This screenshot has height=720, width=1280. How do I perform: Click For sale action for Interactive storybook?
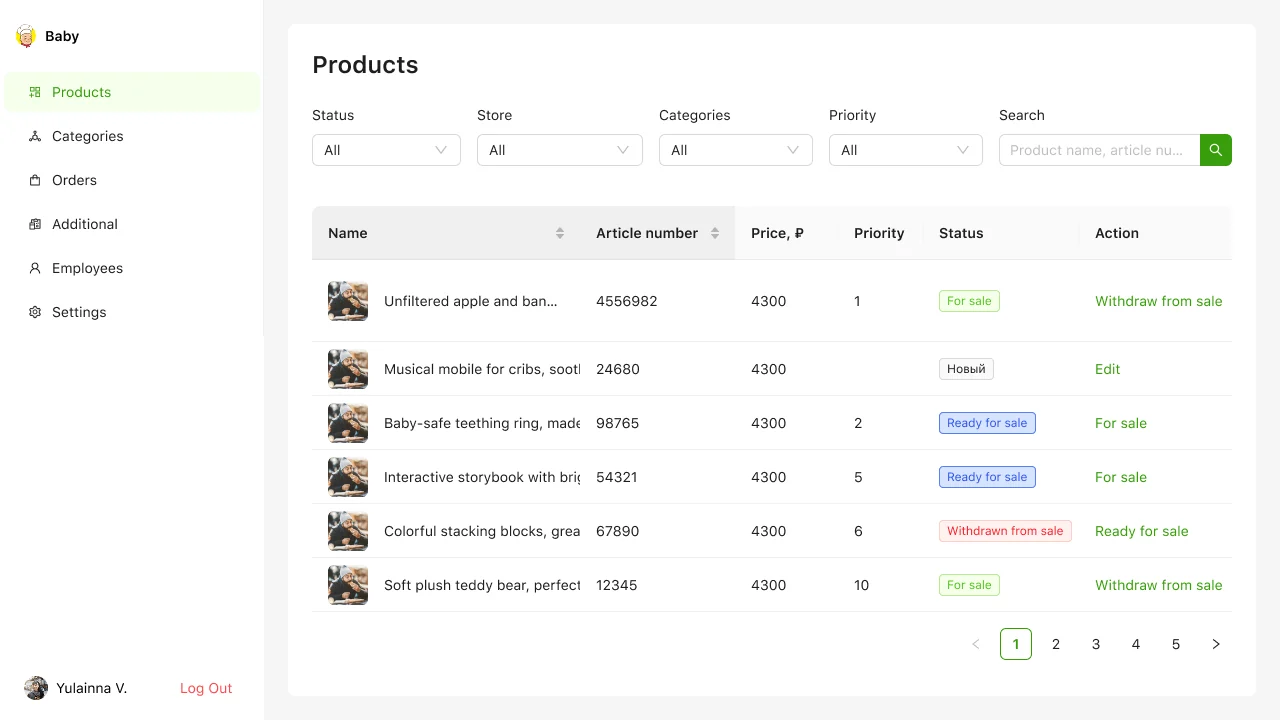(1120, 477)
